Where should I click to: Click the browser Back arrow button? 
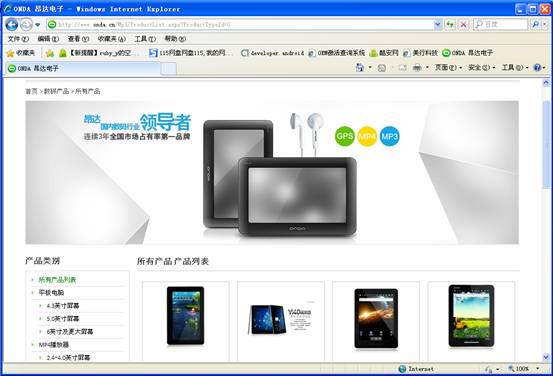[12, 25]
